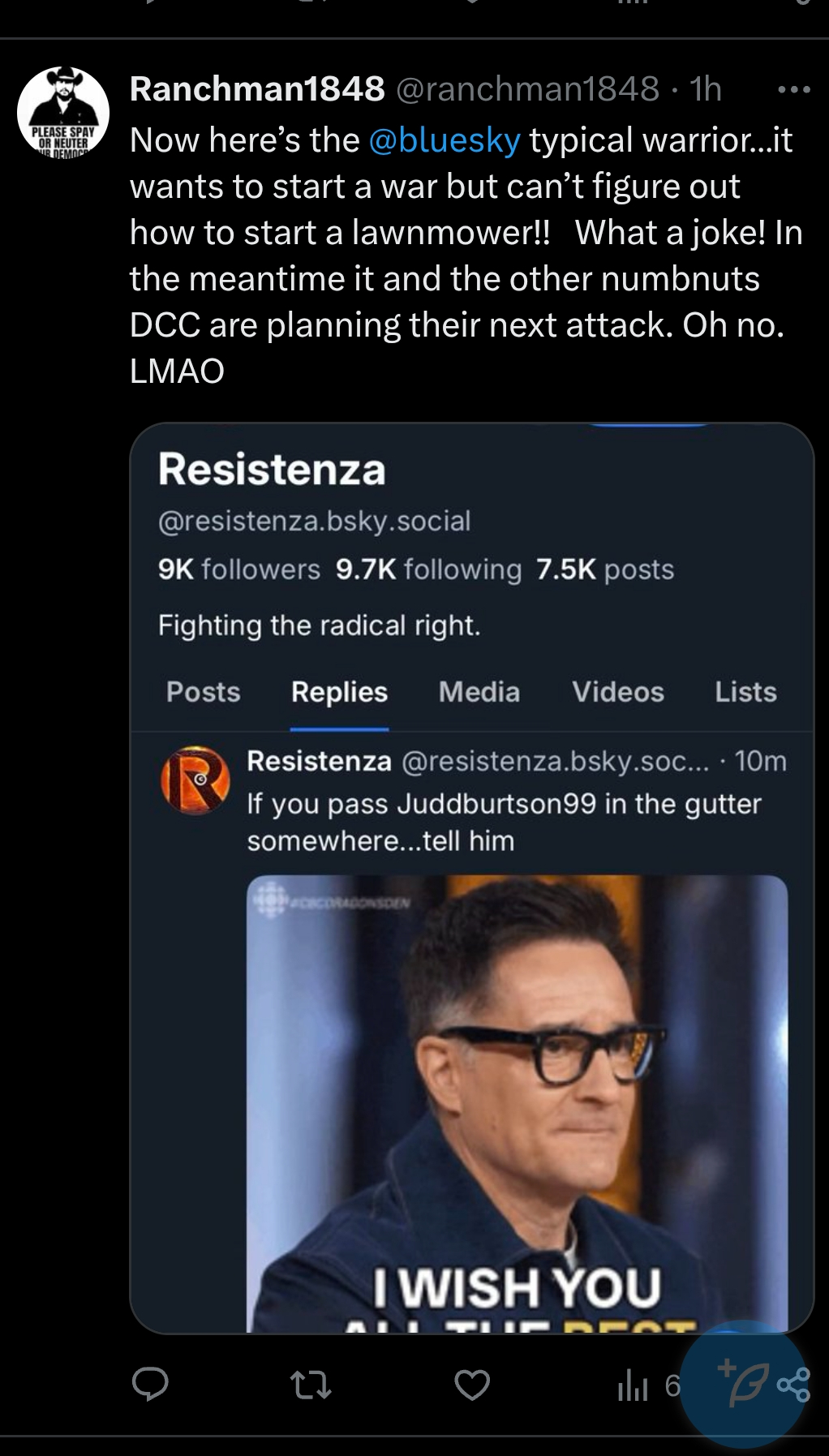The height and width of the screenshot is (1456, 829).
Task: Select the Replies tab
Action: click(x=339, y=692)
